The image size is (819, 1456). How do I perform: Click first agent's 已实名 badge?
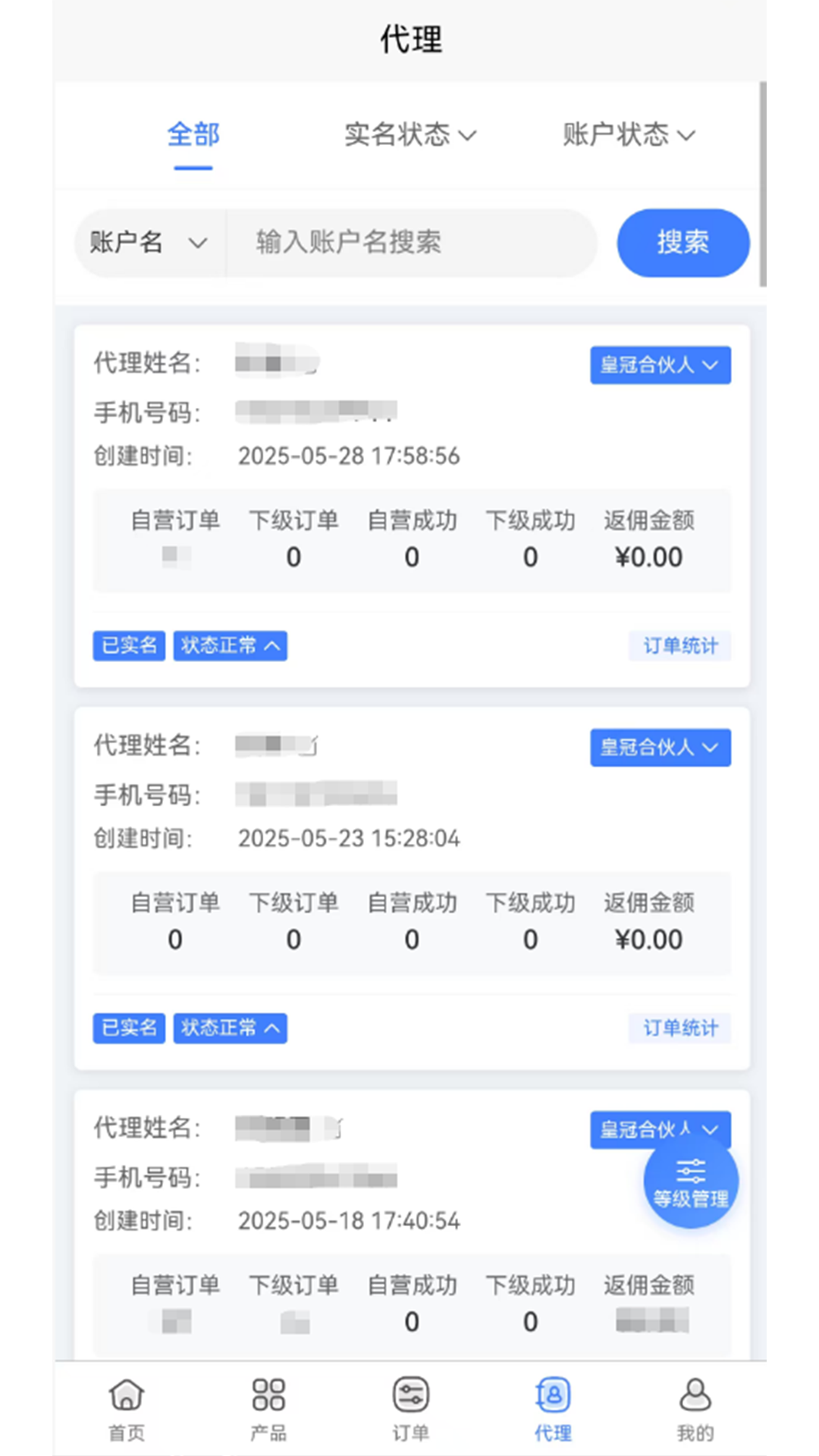pos(129,645)
